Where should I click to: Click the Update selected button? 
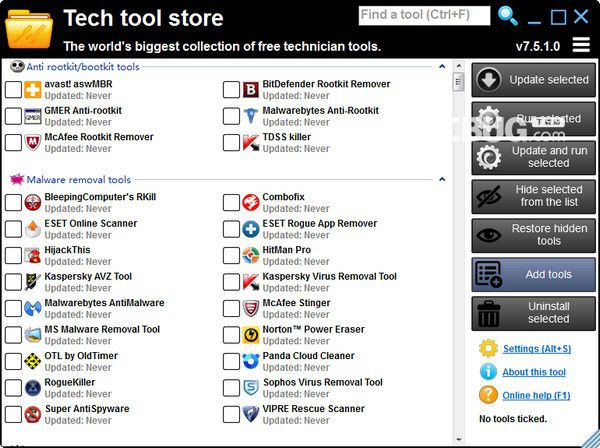pyautogui.click(x=533, y=80)
